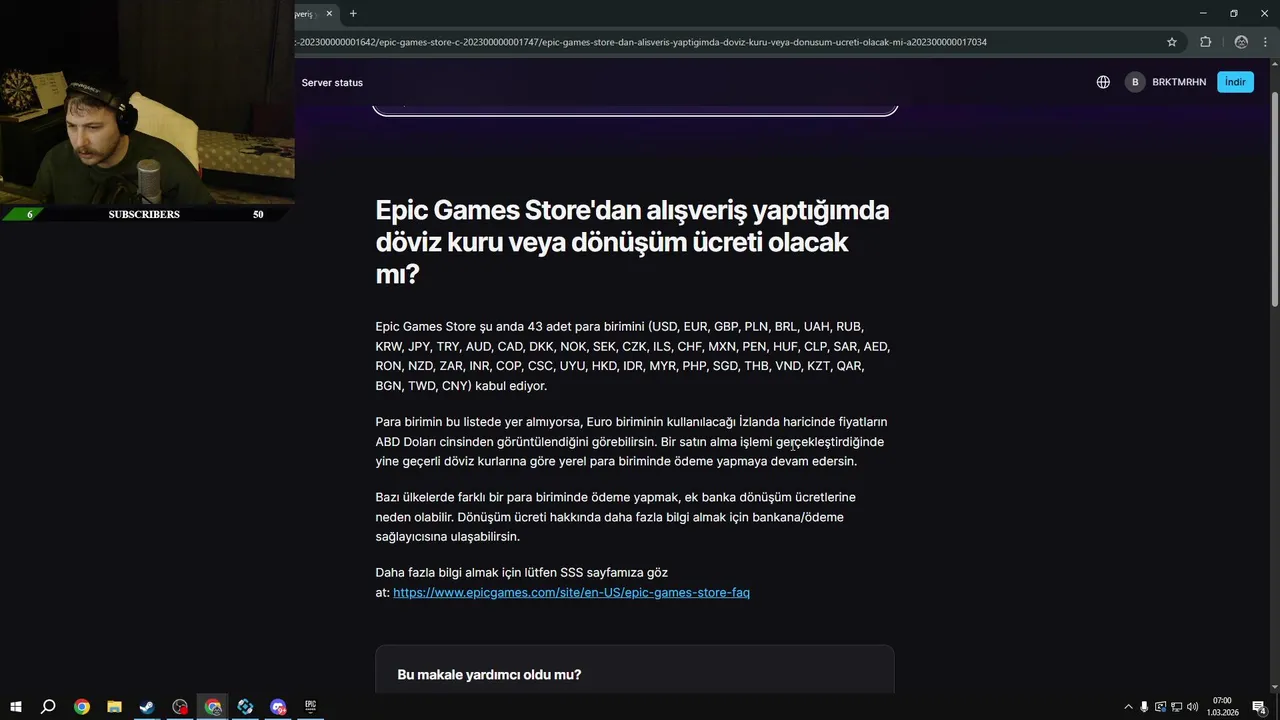Open Windows taskbar search
1280x720 pixels.
pos(48,707)
